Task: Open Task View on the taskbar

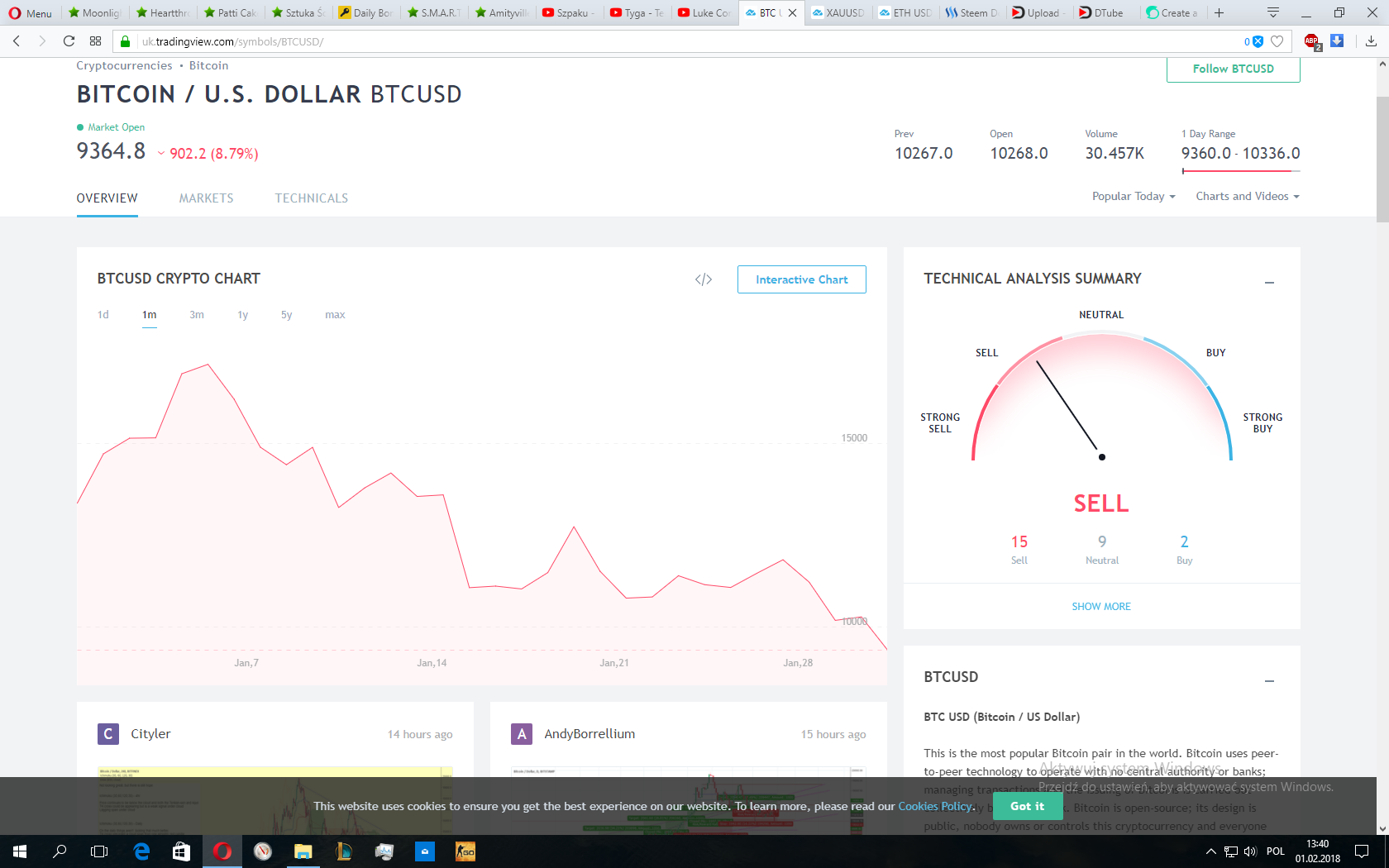Action: pos(99,851)
